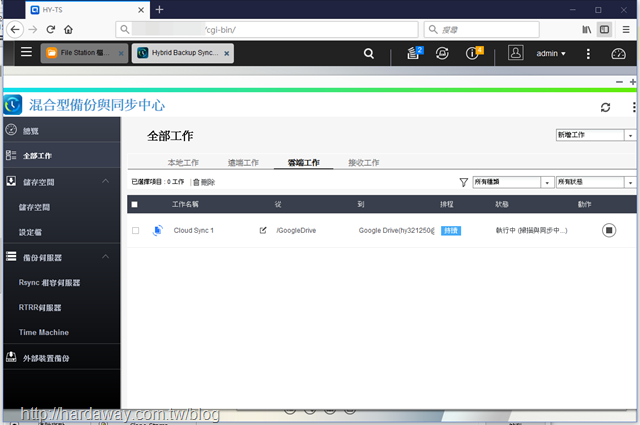The height and width of the screenshot is (425, 640).
Task: Refresh the Hybrid Backup Sync app
Action: pyautogui.click(x=605, y=107)
